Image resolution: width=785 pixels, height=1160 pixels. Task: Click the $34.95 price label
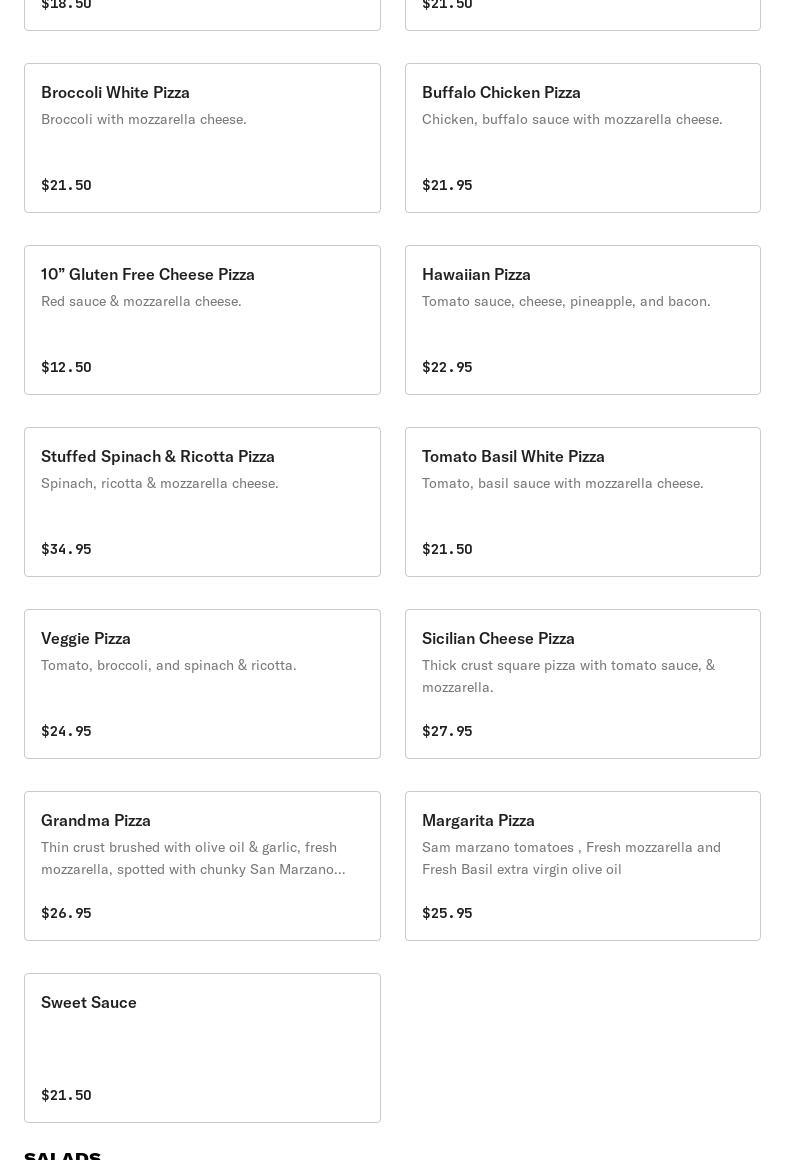click(66, 549)
